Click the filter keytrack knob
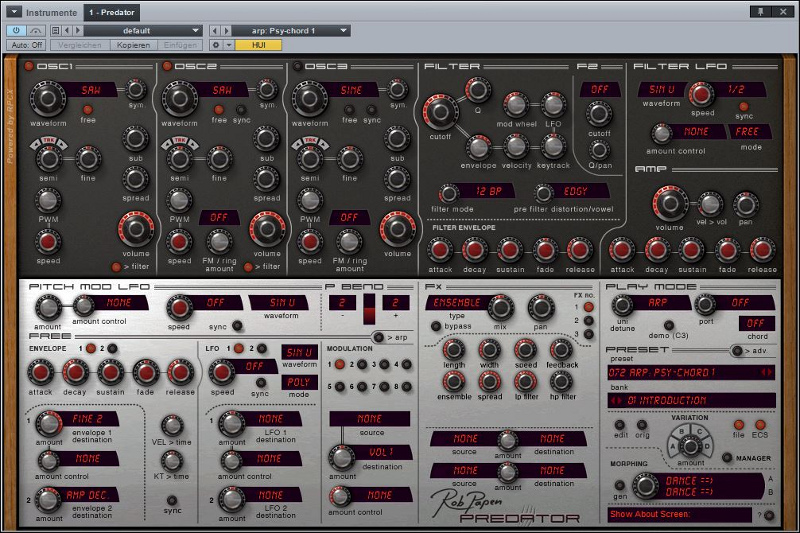This screenshot has height=533, width=800. [x=553, y=146]
